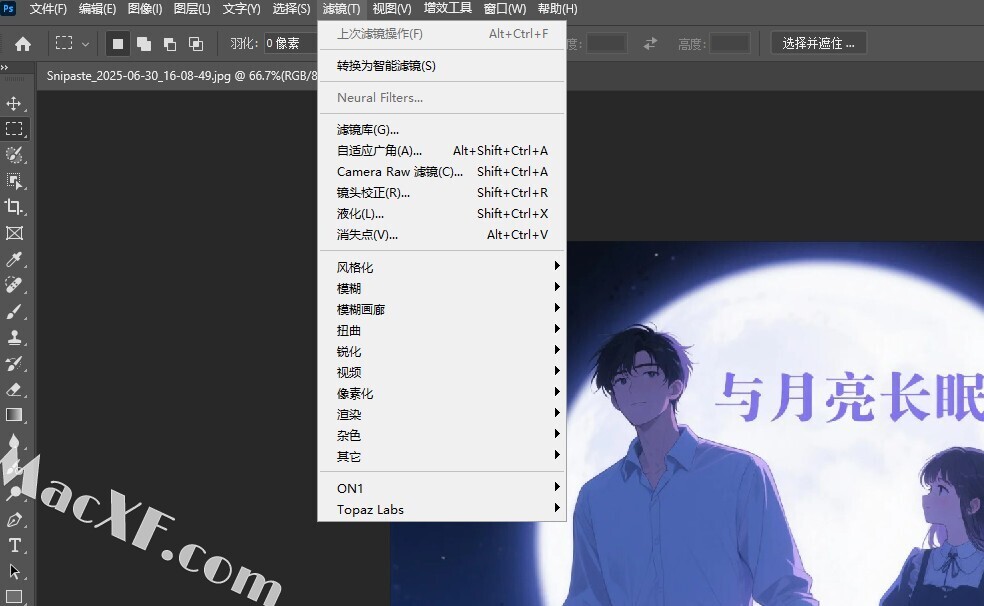Choose the Add to Selection mode
The height and width of the screenshot is (606, 984).
pos(144,43)
